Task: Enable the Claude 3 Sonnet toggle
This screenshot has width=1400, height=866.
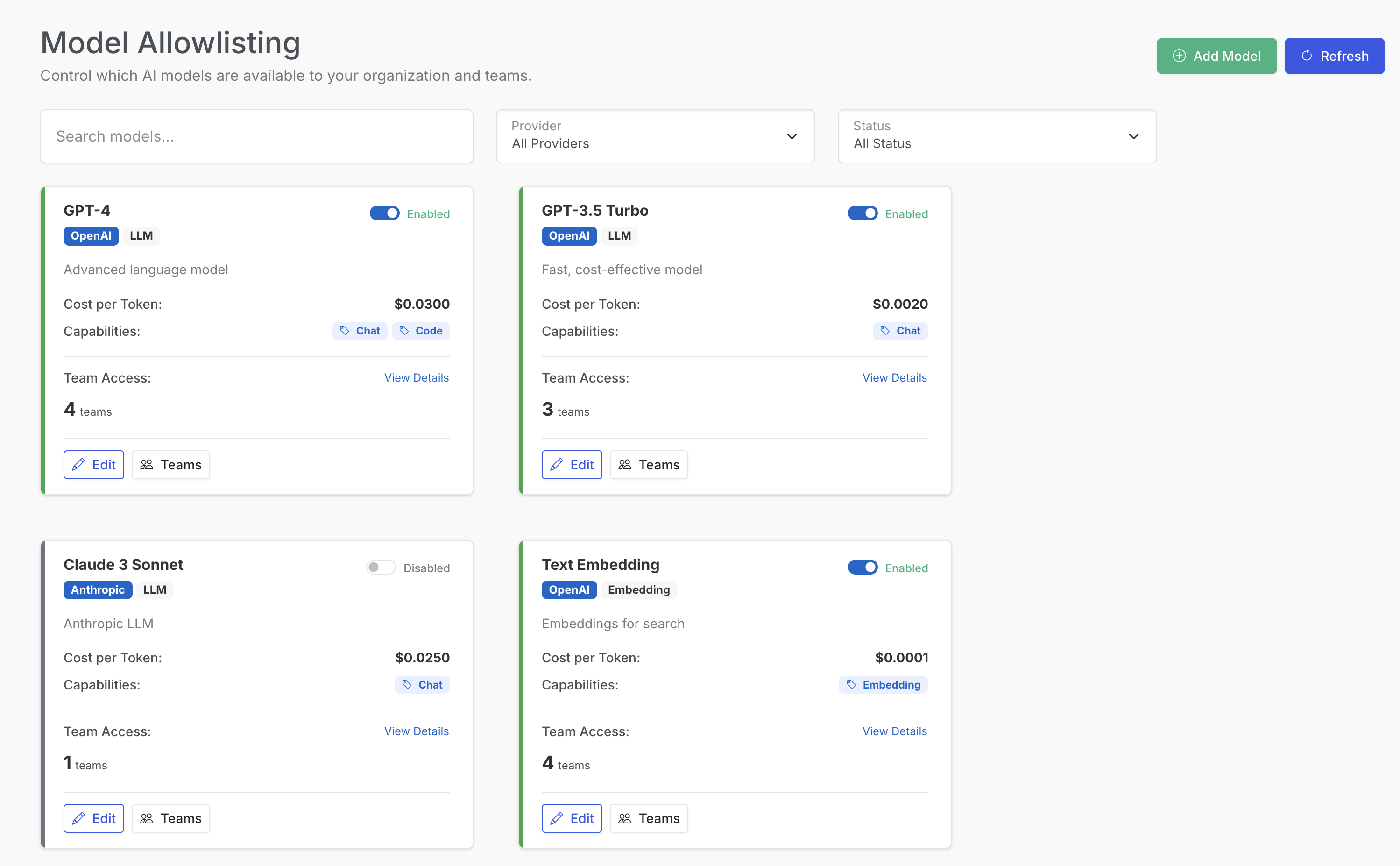Action: click(x=381, y=568)
